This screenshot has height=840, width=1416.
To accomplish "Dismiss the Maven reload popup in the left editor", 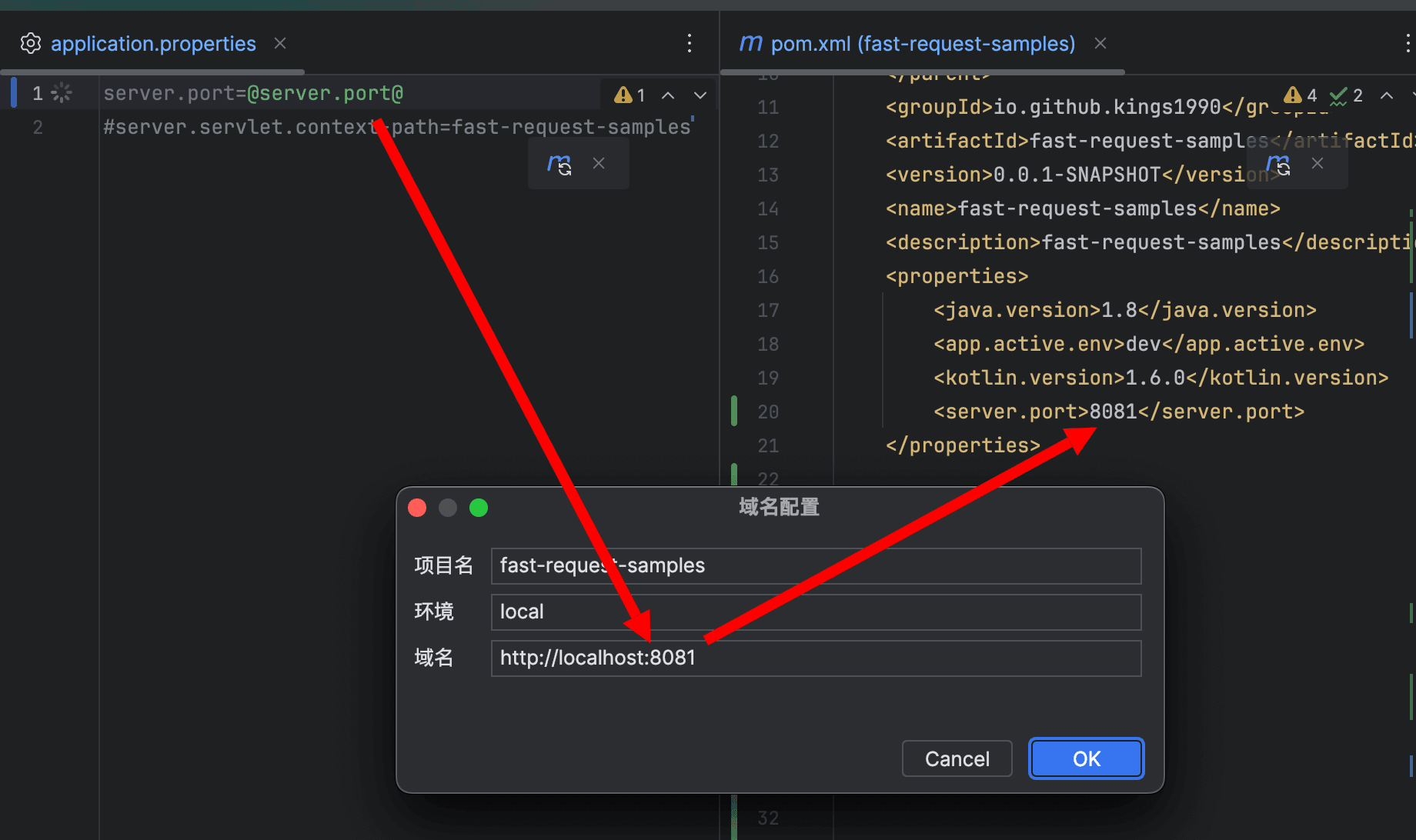I will pyautogui.click(x=599, y=163).
